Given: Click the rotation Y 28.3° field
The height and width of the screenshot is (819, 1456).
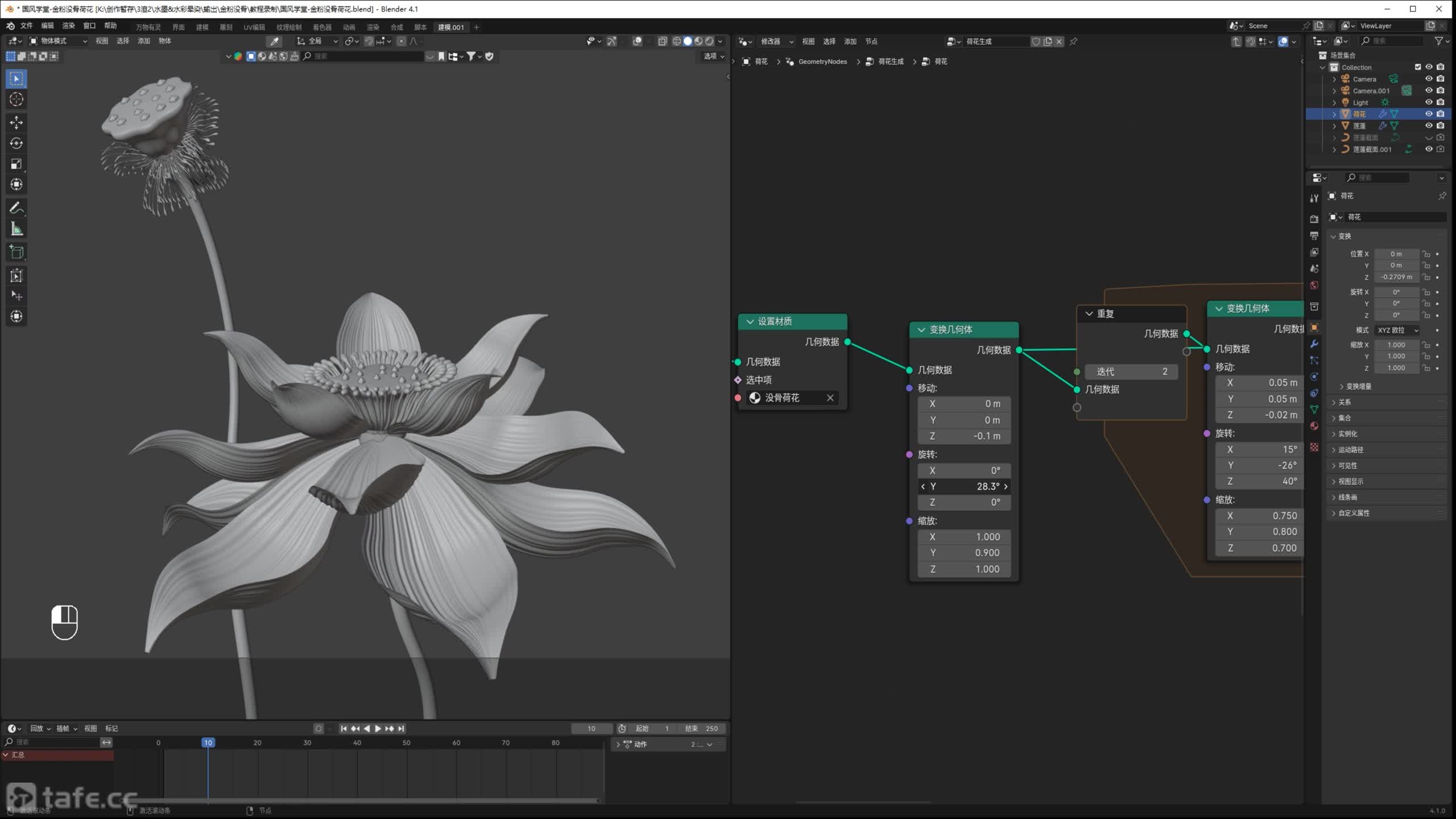Looking at the screenshot, I should (x=964, y=486).
